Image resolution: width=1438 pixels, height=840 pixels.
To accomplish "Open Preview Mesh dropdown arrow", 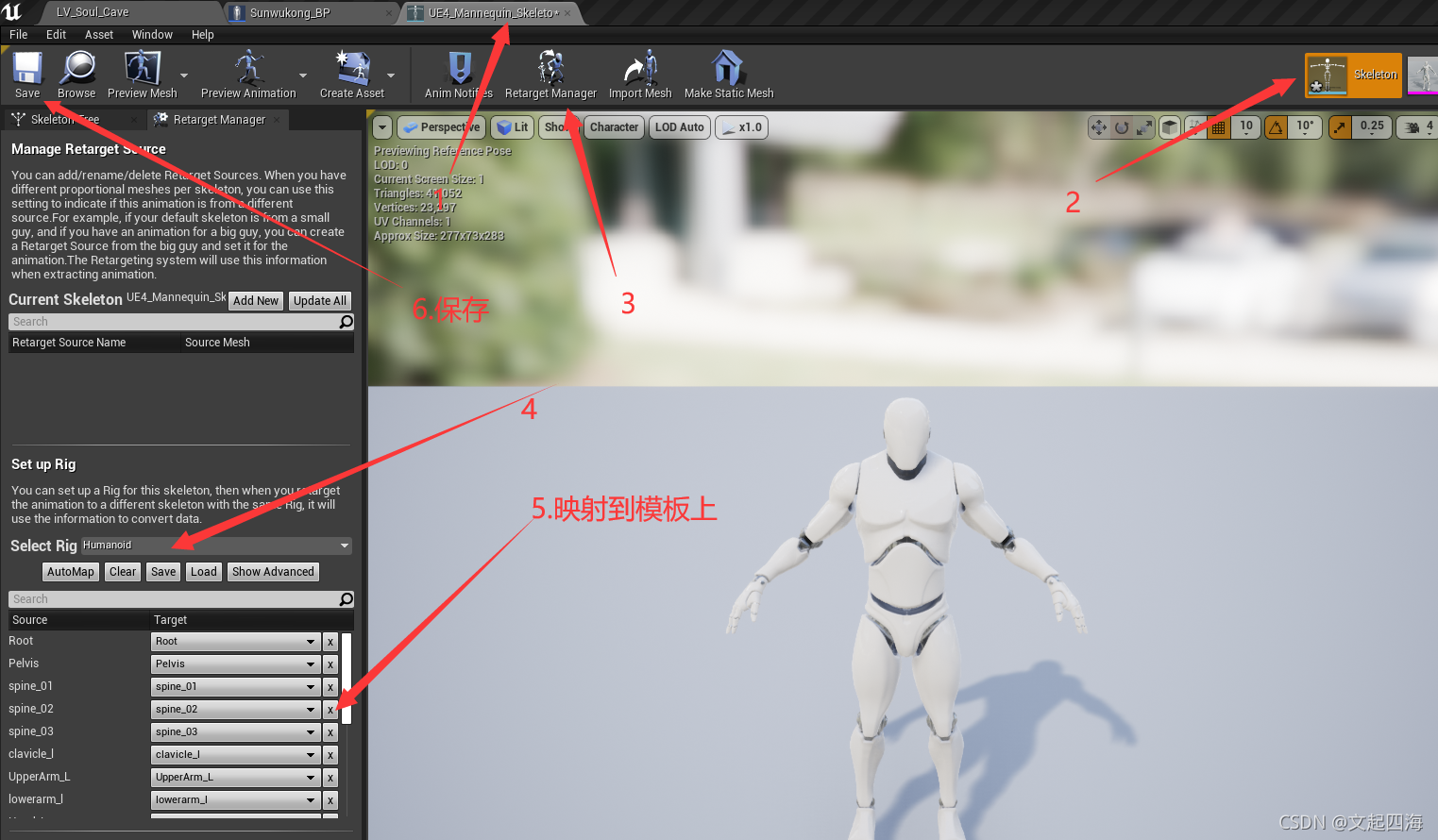I will pyautogui.click(x=184, y=76).
